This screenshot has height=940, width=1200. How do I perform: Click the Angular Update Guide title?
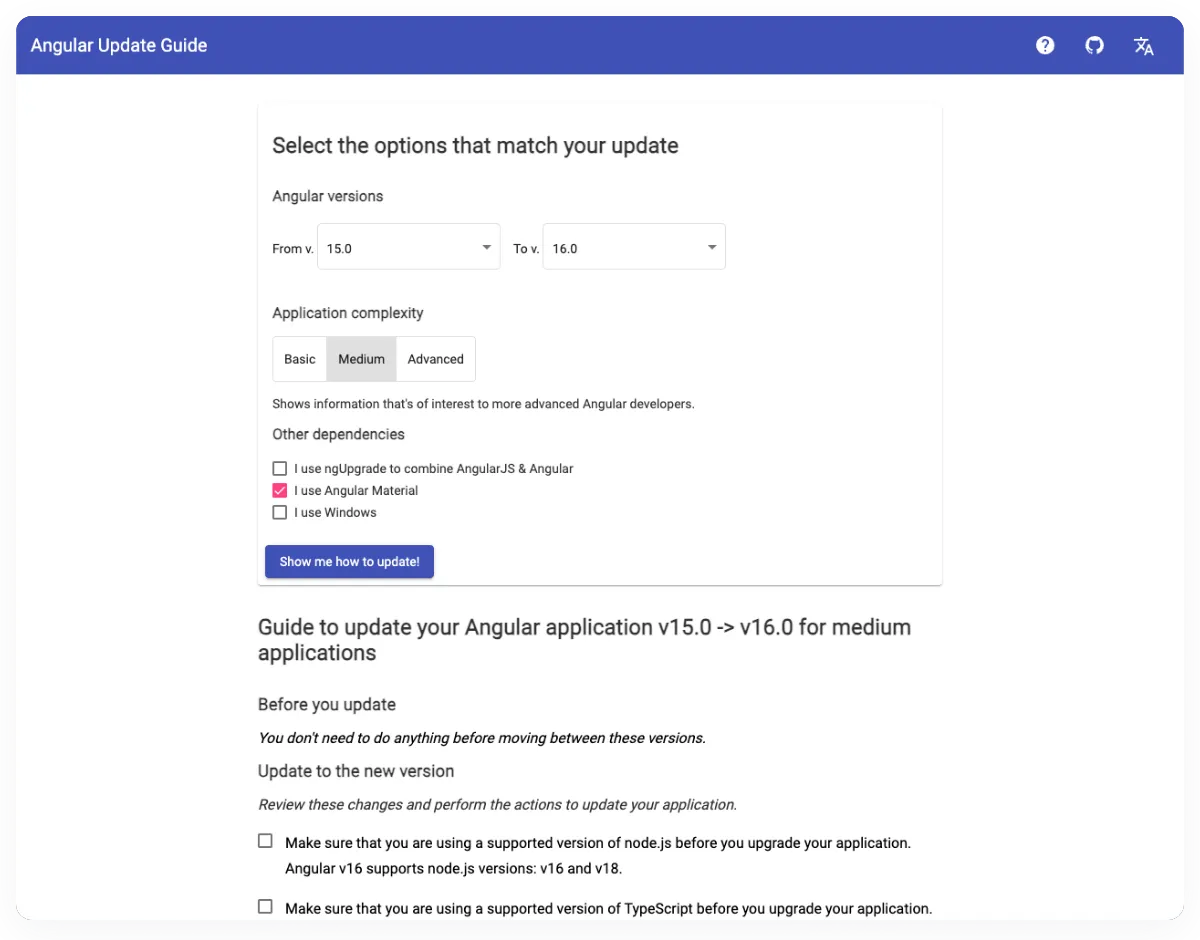point(119,45)
